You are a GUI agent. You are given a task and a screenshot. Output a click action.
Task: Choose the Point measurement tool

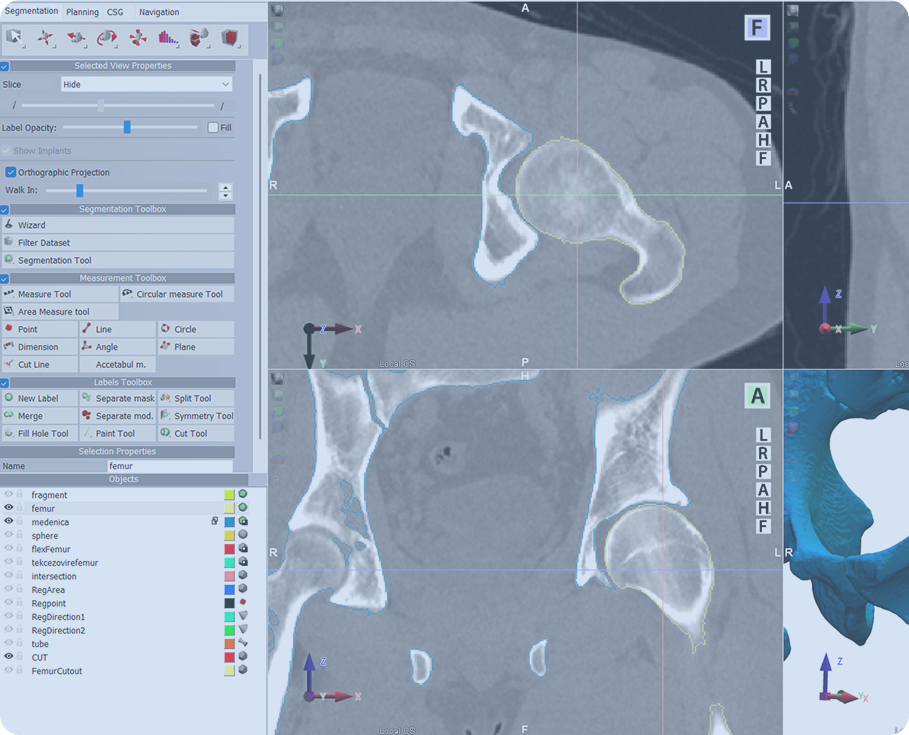point(40,329)
